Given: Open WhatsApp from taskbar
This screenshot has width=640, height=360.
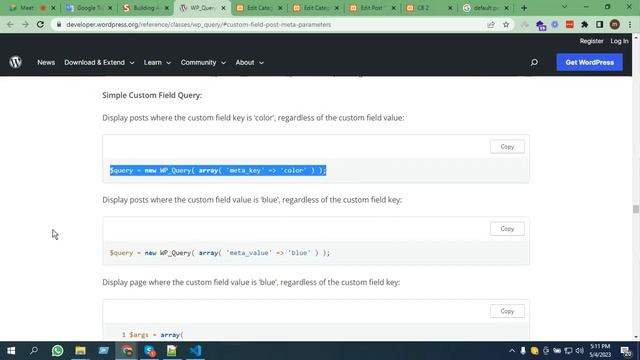Looking at the screenshot, I should coord(58,351).
